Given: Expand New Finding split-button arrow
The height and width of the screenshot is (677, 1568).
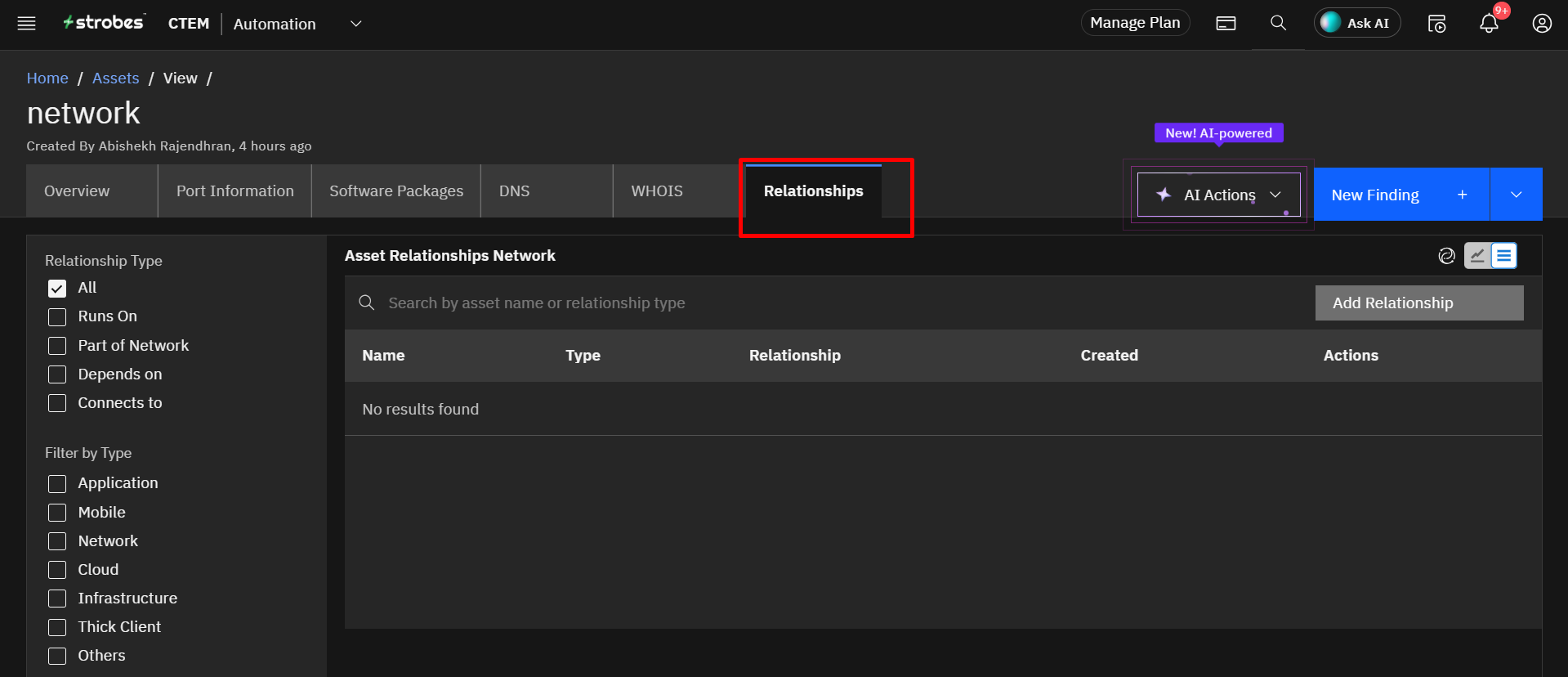Looking at the screenshot, I should 1516,195.
